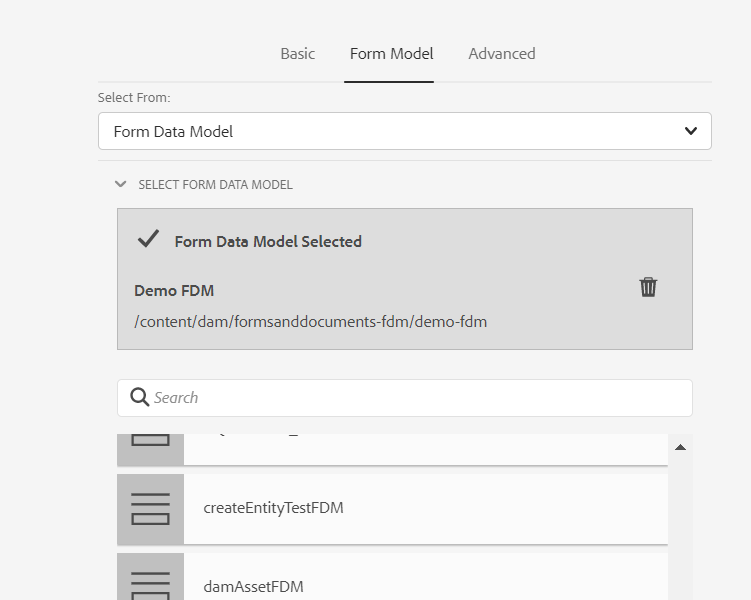Collapse the Select Form Data Model section chevron
751x600 pixels.
[x=121, y=184]
